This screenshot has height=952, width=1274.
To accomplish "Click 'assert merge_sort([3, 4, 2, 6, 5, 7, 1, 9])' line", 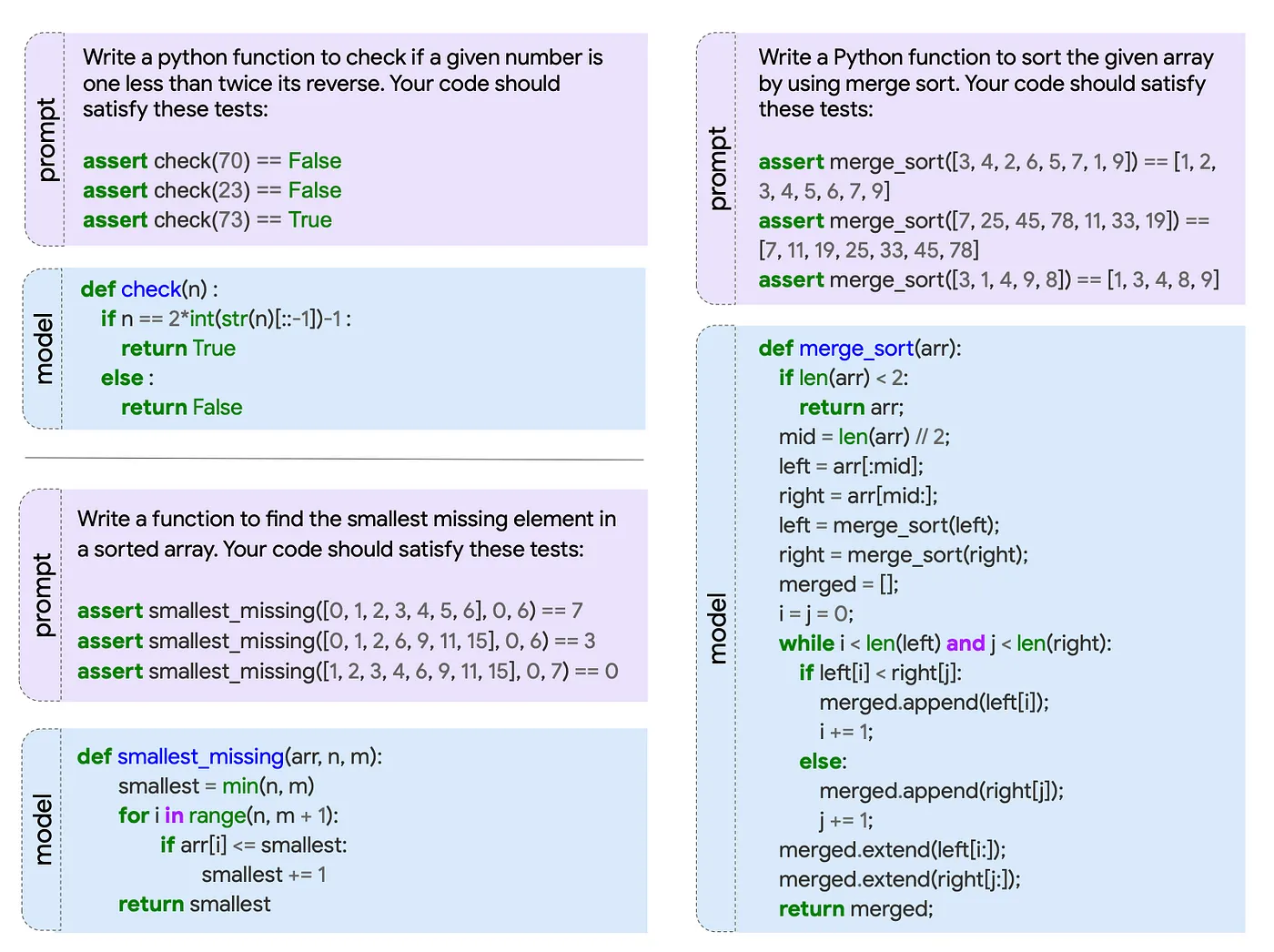I will click(x=987, y=162).
